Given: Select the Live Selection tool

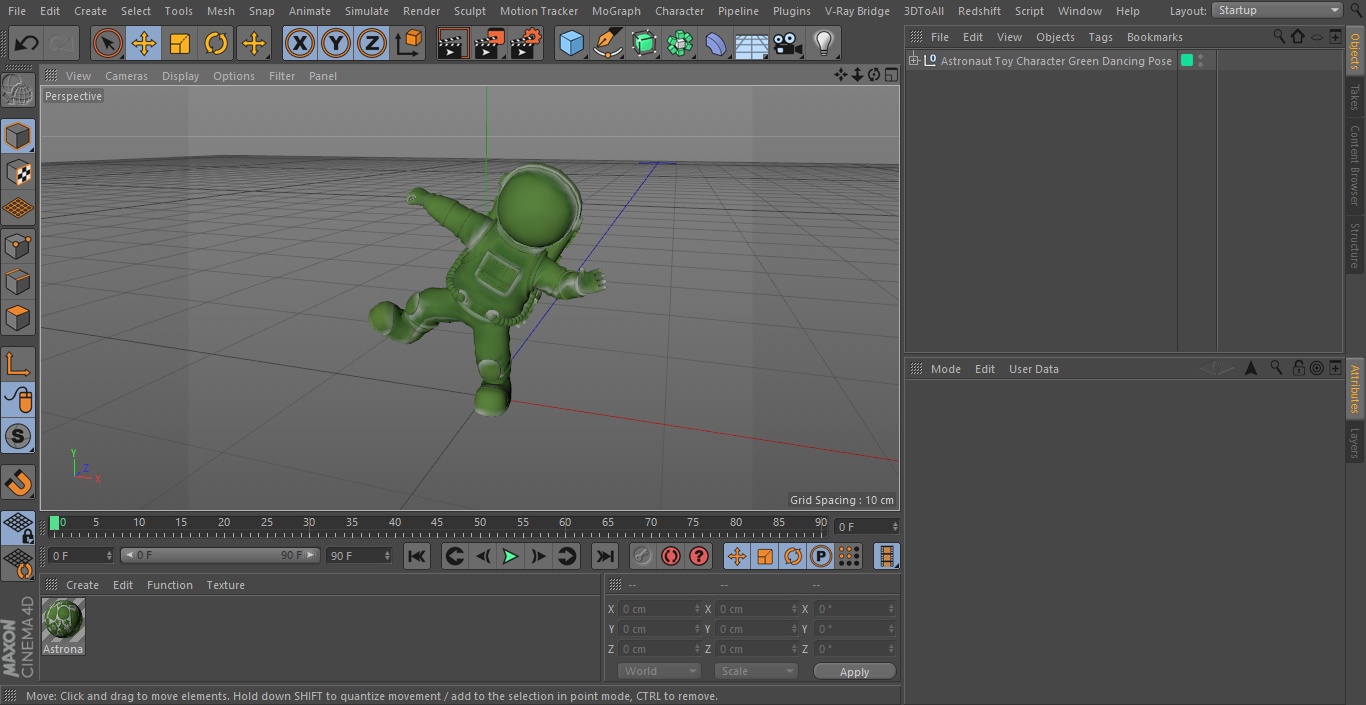Looking at the screenshot, I should click(x=108, y=43).
